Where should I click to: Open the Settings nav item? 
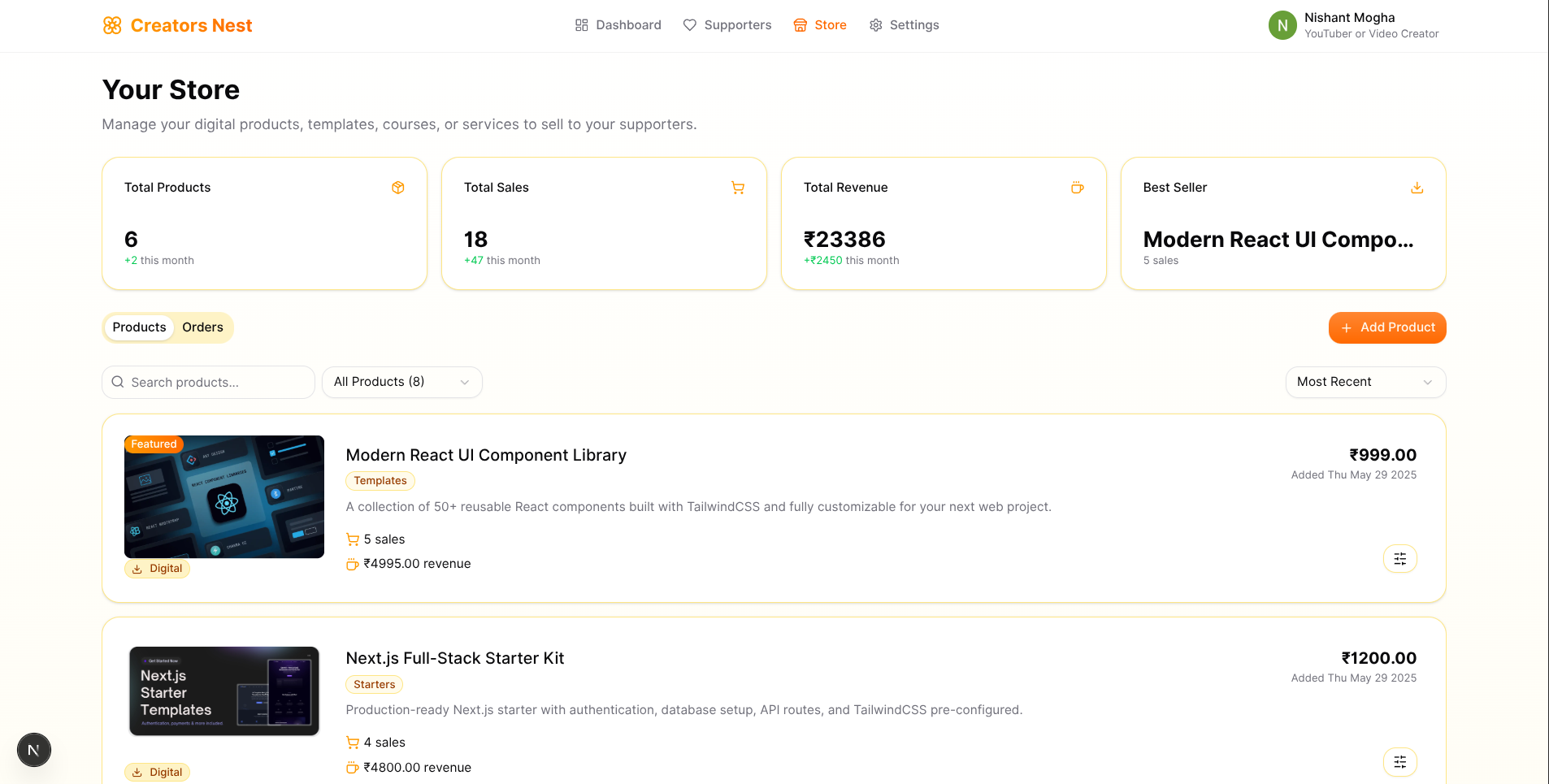coord(904,25)
